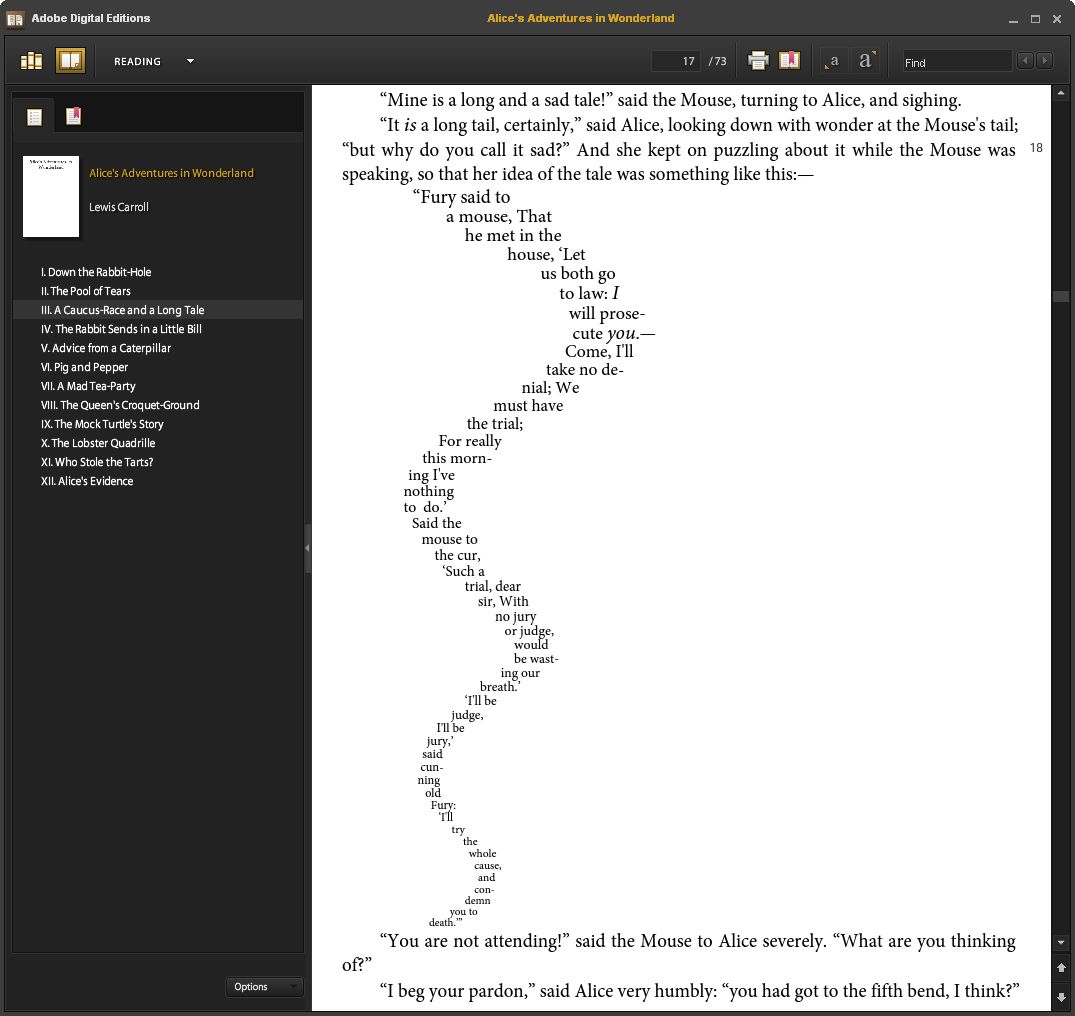Image resolution: width=1075 pixels, height=1016 pixels.
Task: Open chapter V. Advice from a Caterpillar
Action: click(x=106, y=348)
